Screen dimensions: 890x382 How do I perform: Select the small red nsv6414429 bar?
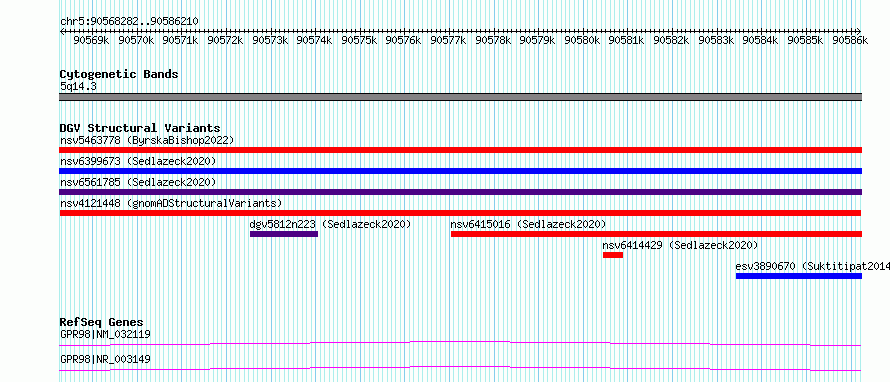point(613,255)
